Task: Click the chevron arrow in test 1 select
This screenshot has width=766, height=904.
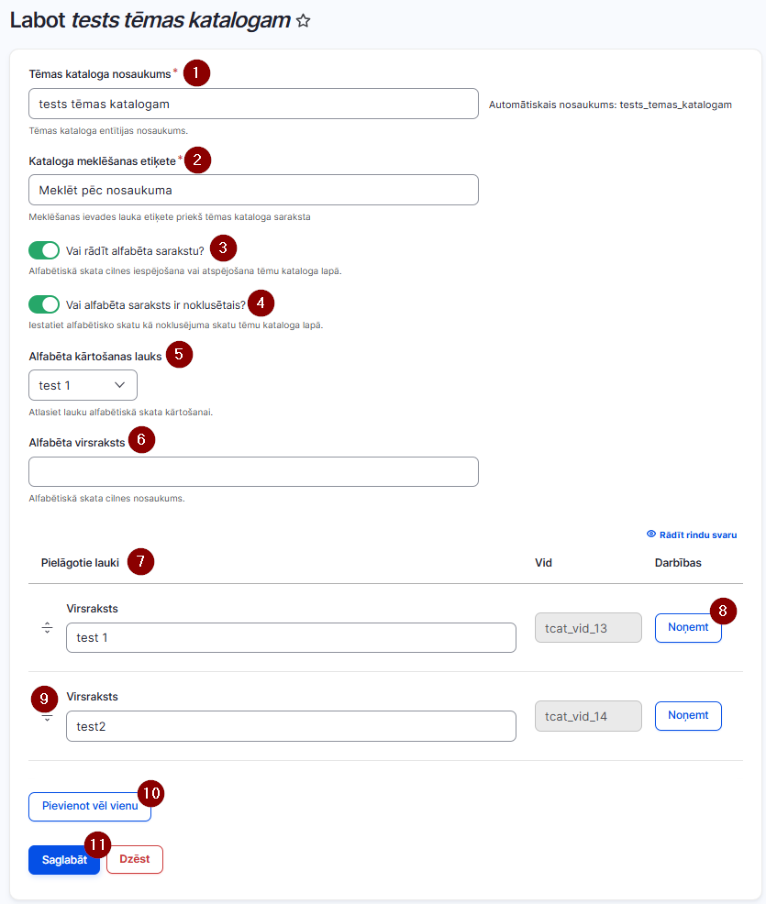Action: pos(119,385)
